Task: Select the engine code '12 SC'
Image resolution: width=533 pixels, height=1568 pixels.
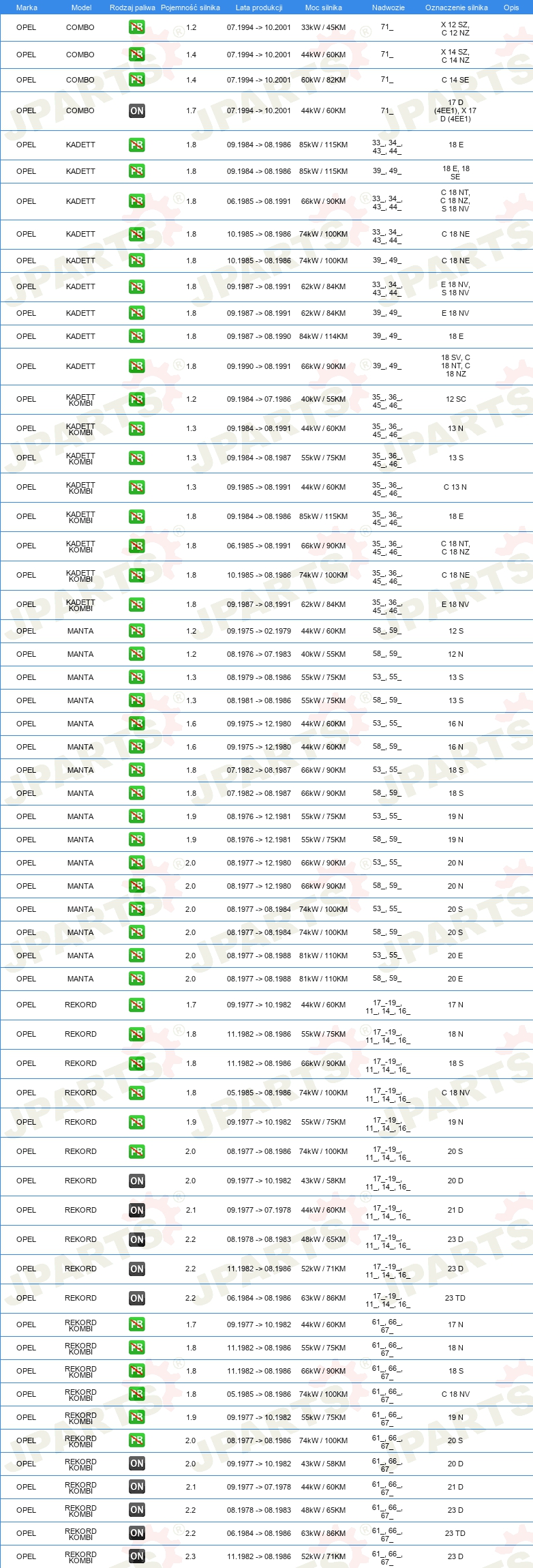Action: [456, 399]
